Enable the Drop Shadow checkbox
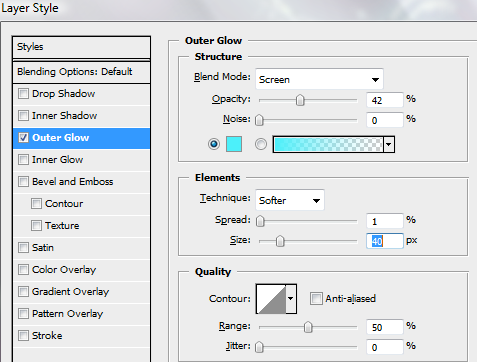The width and height of the screenshot is (477, 362). 23,94
